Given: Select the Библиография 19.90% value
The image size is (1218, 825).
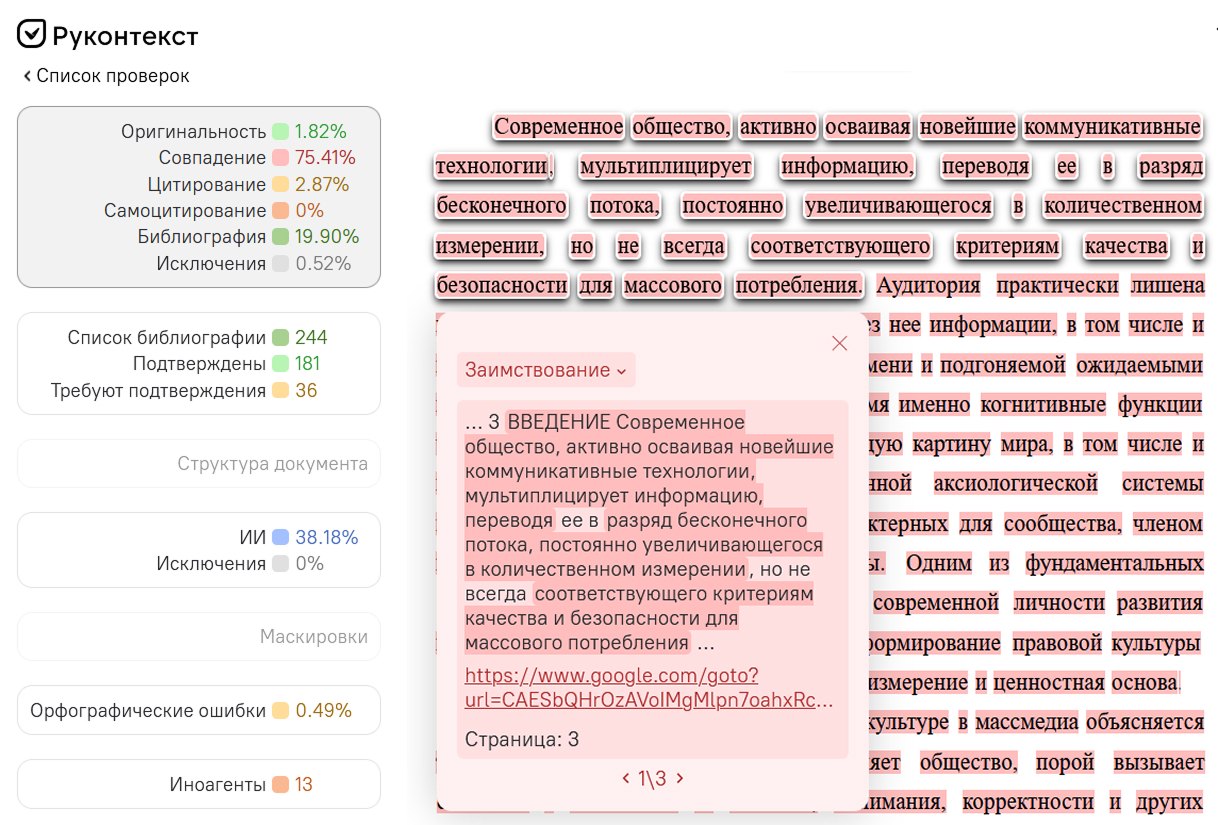Looking at the screenshot, I should pos(327,237).
